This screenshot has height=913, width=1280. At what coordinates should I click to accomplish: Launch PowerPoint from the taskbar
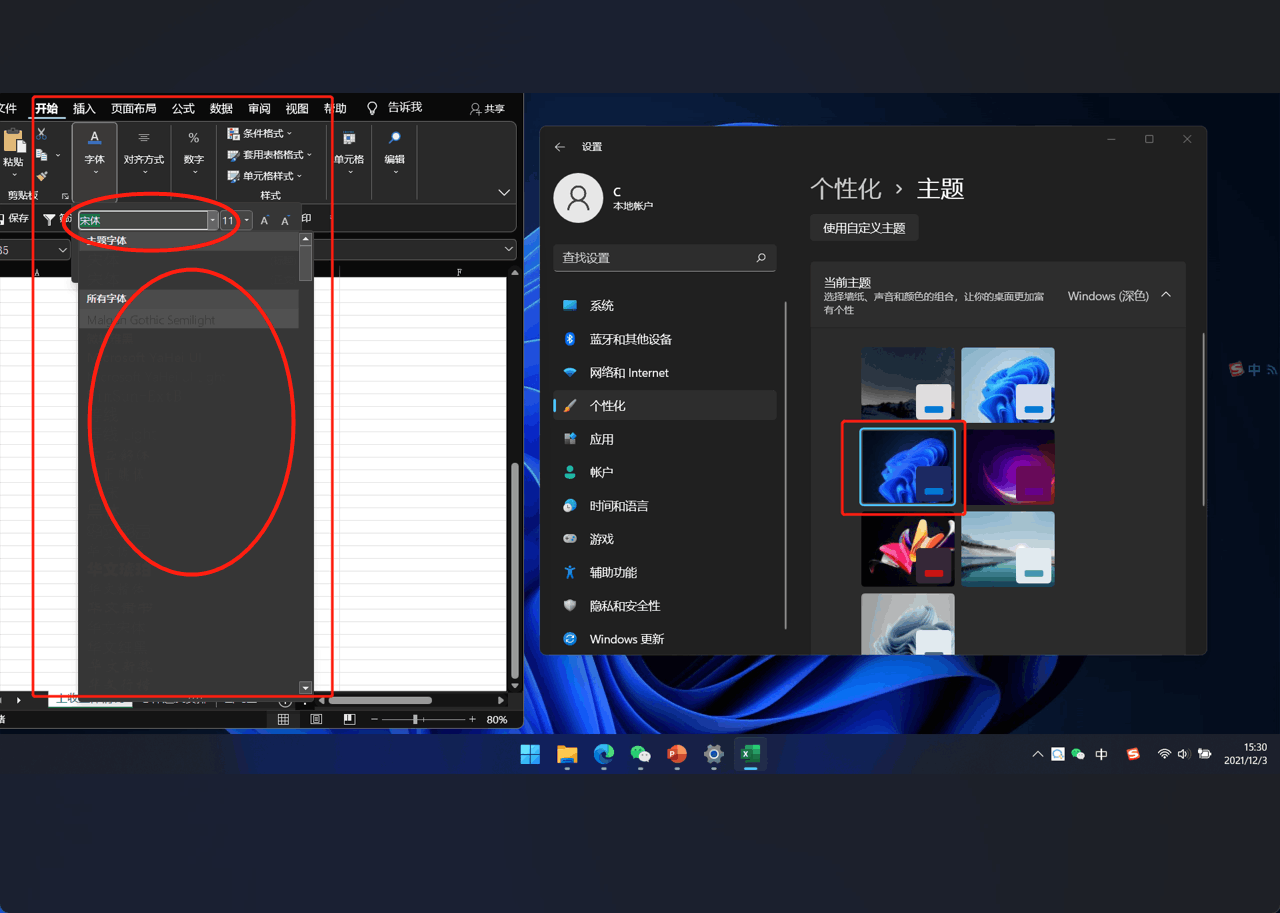(x=676, y=755)
